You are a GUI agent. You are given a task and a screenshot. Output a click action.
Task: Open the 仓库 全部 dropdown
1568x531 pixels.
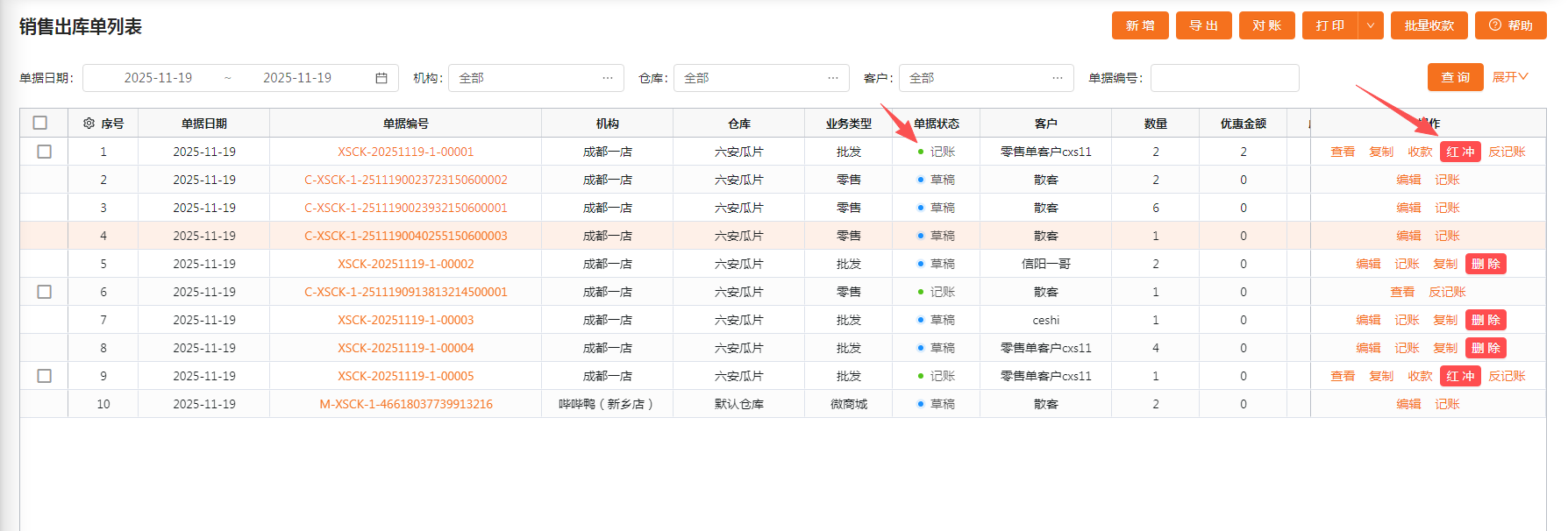761,78
